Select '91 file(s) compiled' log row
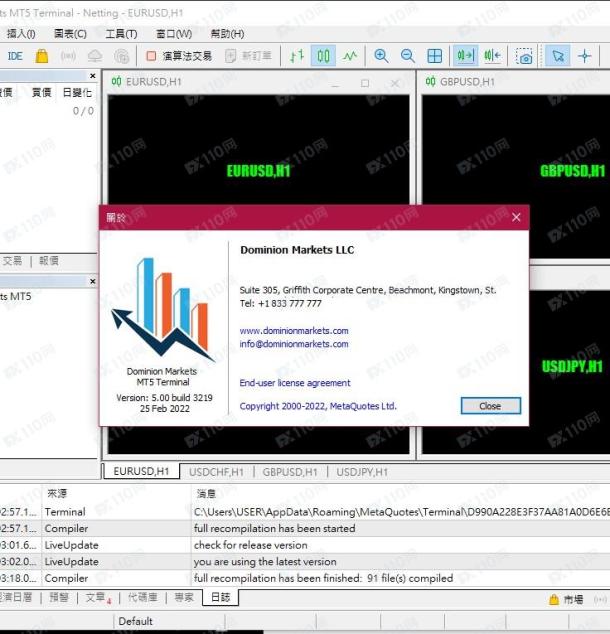 [x=305, y=578]
